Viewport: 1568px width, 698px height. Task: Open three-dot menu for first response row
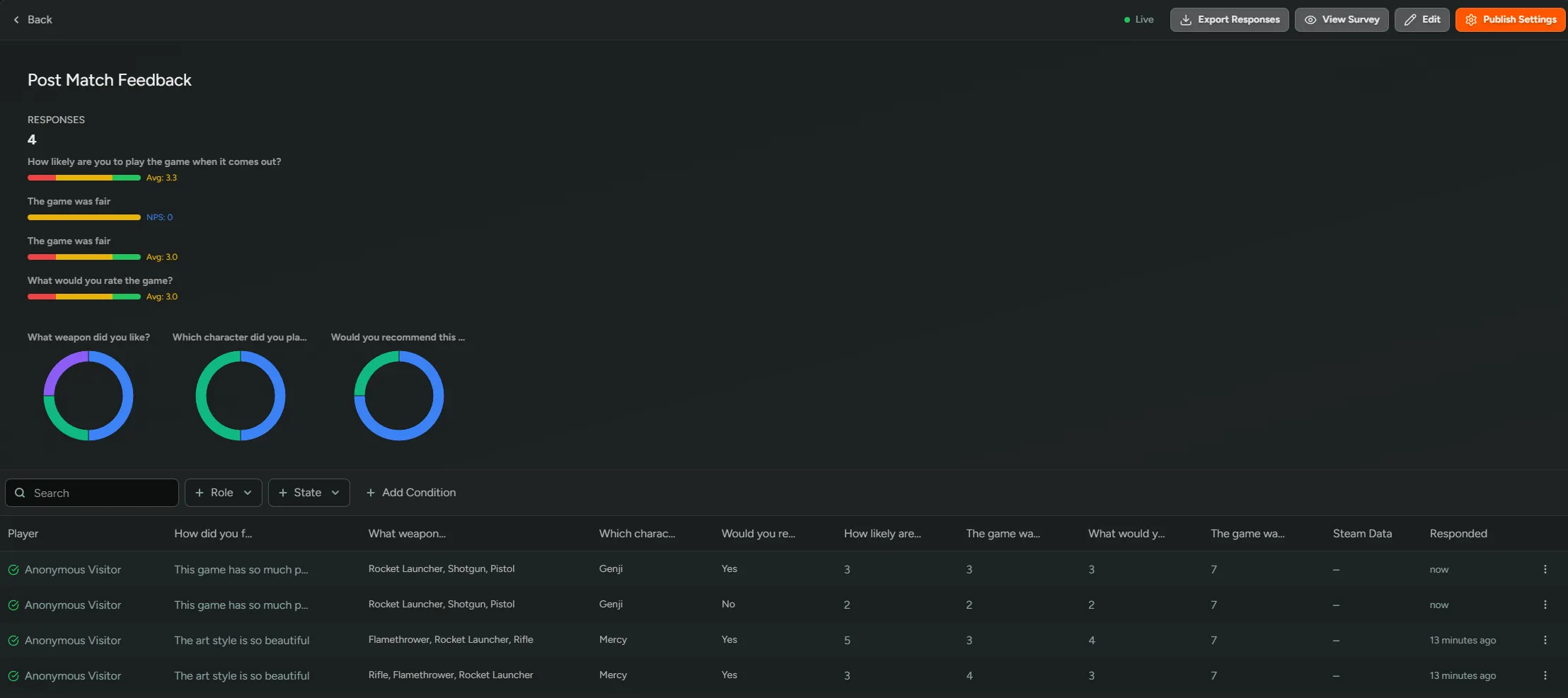click(1545, 569)
